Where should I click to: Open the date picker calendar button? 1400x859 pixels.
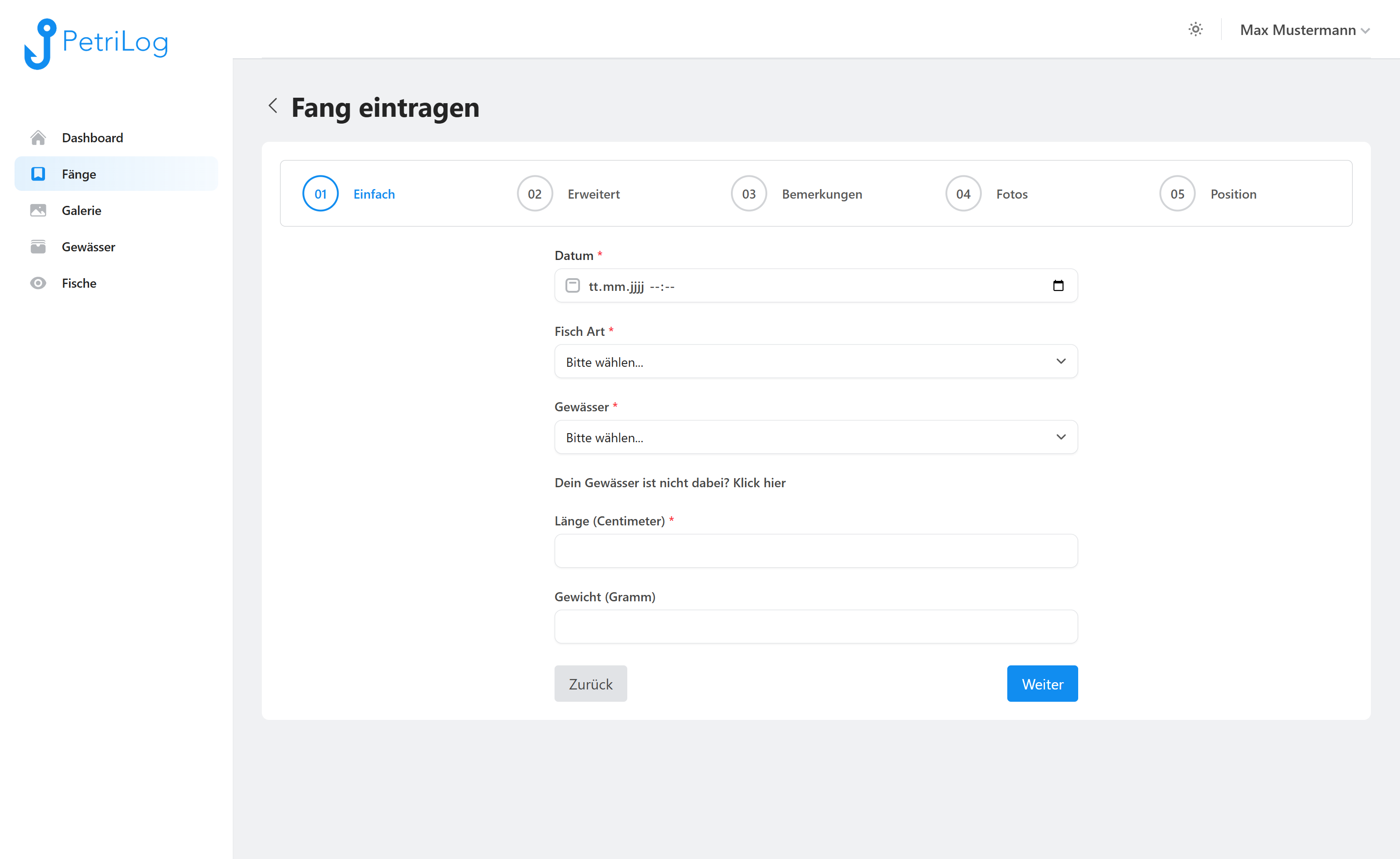coord(1058,285)
